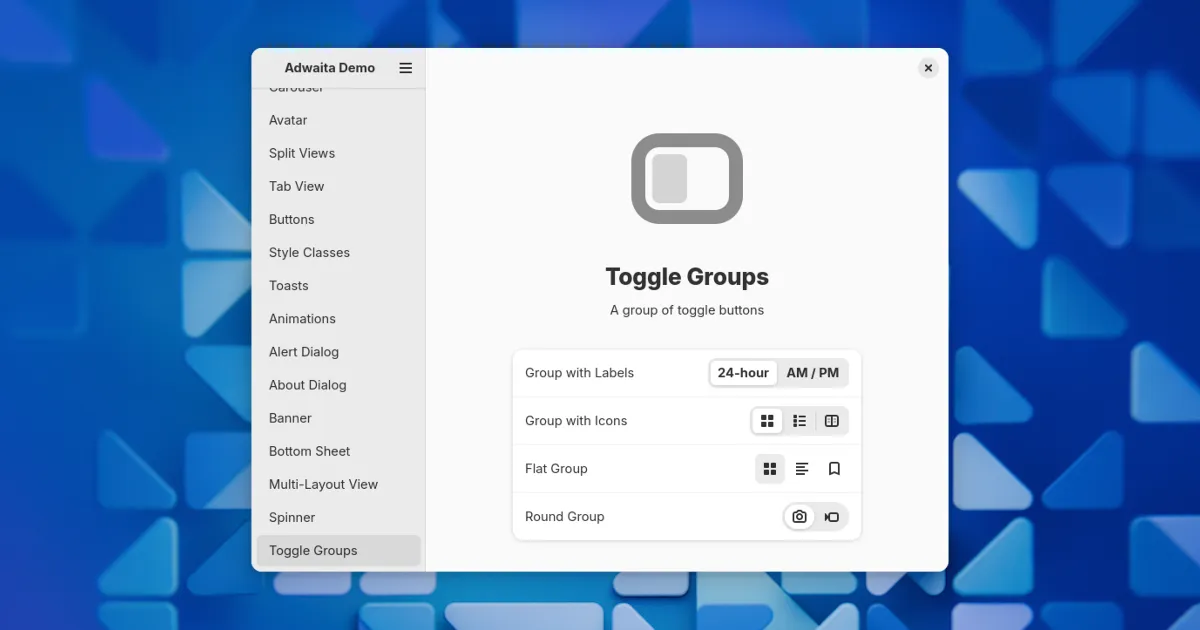Toggle the AM / PM time format option
This screenshot has height=630, width=1200.
(812, 373)
